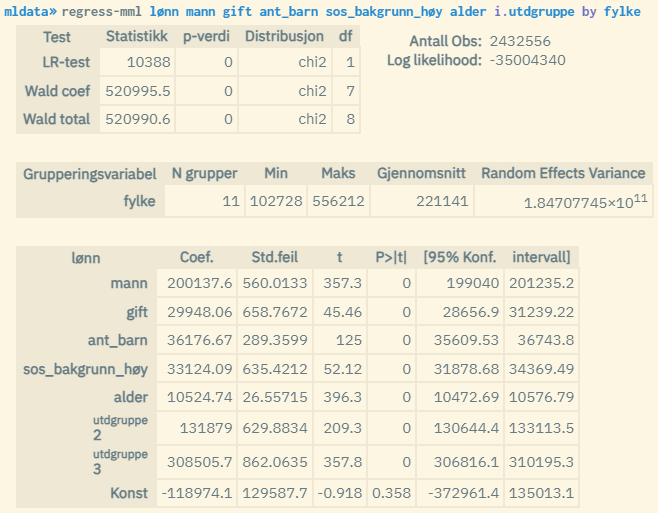
Task: Click the Grupperingsvariabel column header
Action: [90, 173]
